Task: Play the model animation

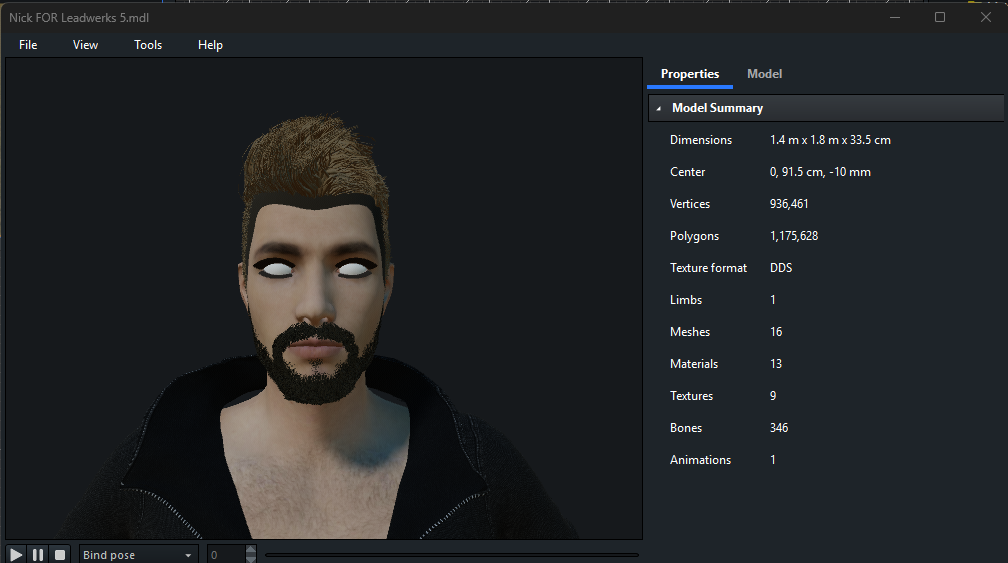Action: pyautogui.click(x=16, y=554)
